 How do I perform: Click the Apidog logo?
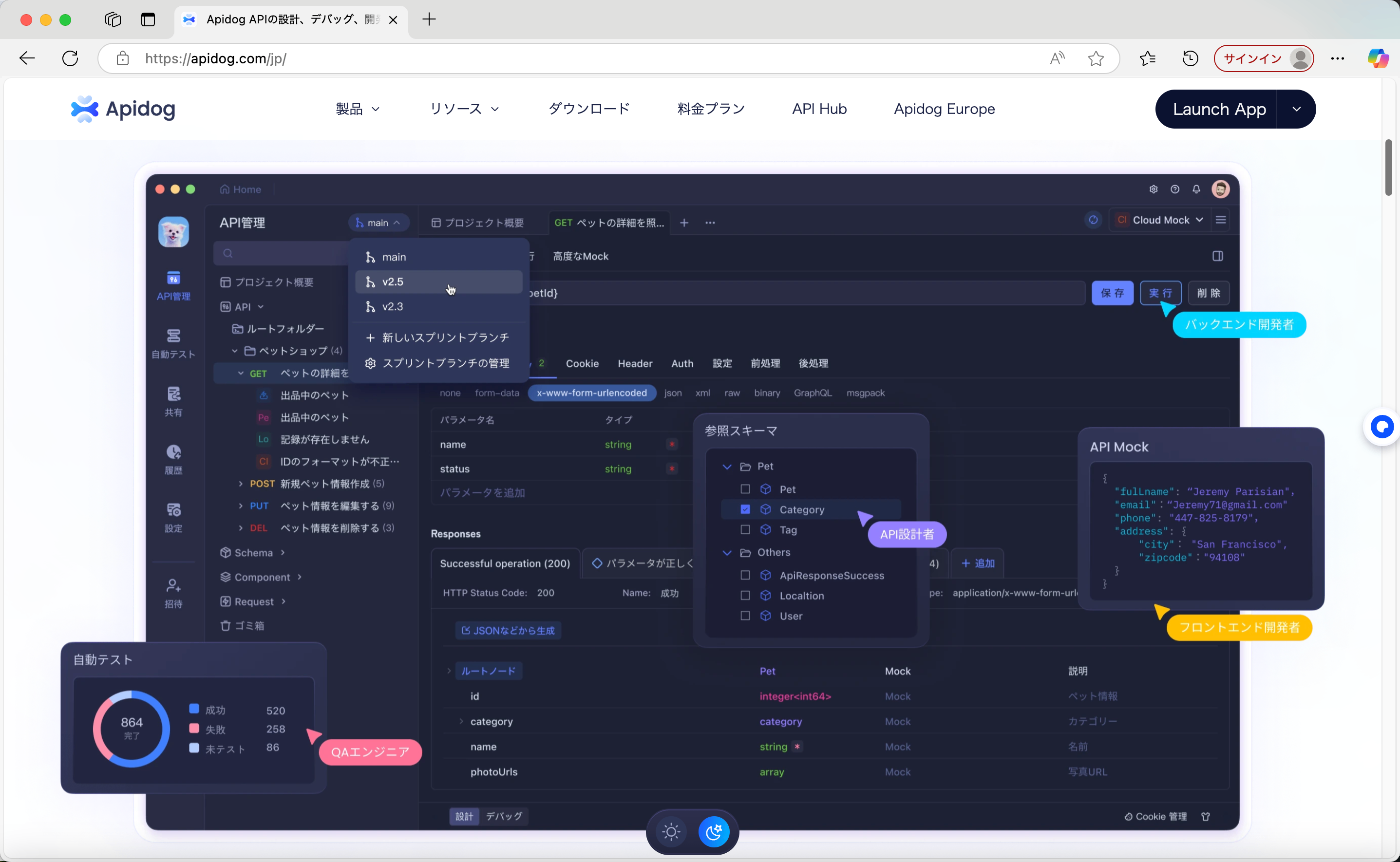pos(123,109)
